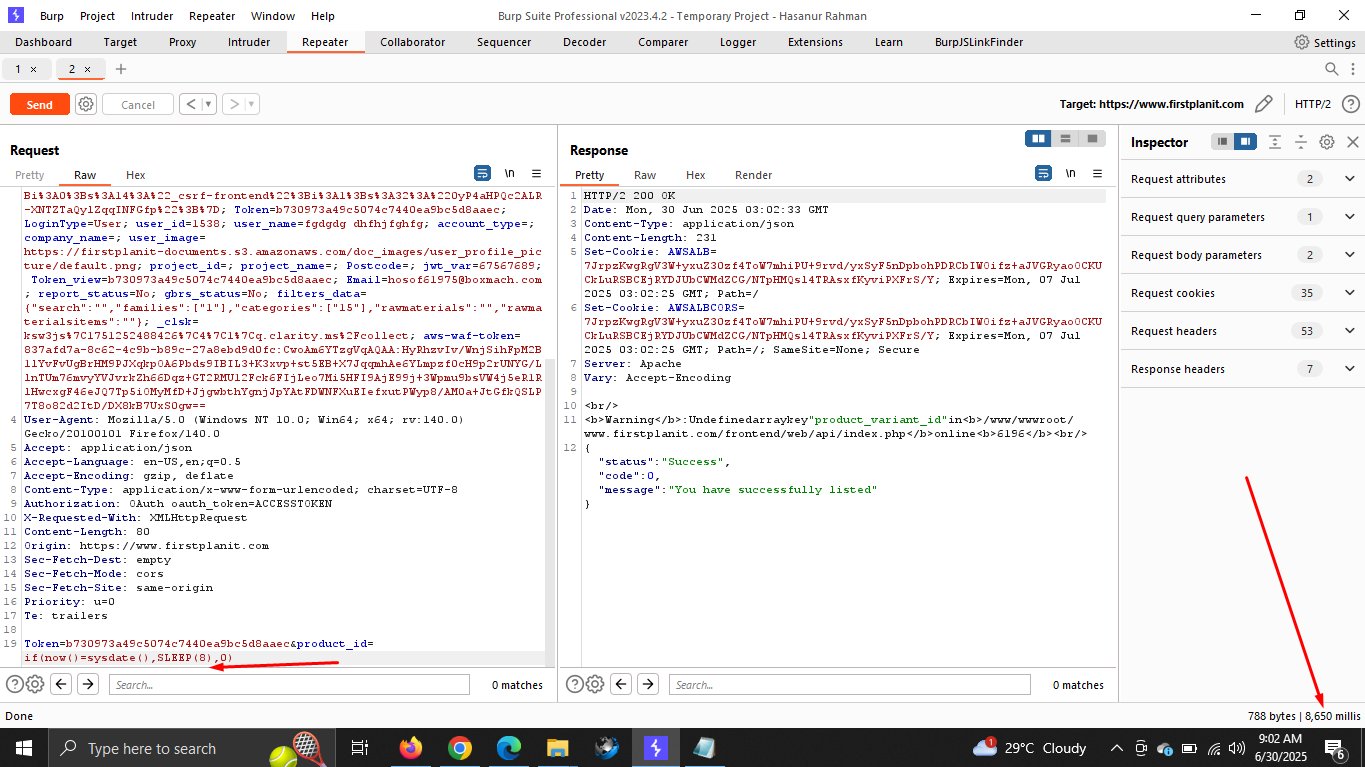Switch Response view to Render
1365x767 pixels.
753,175
